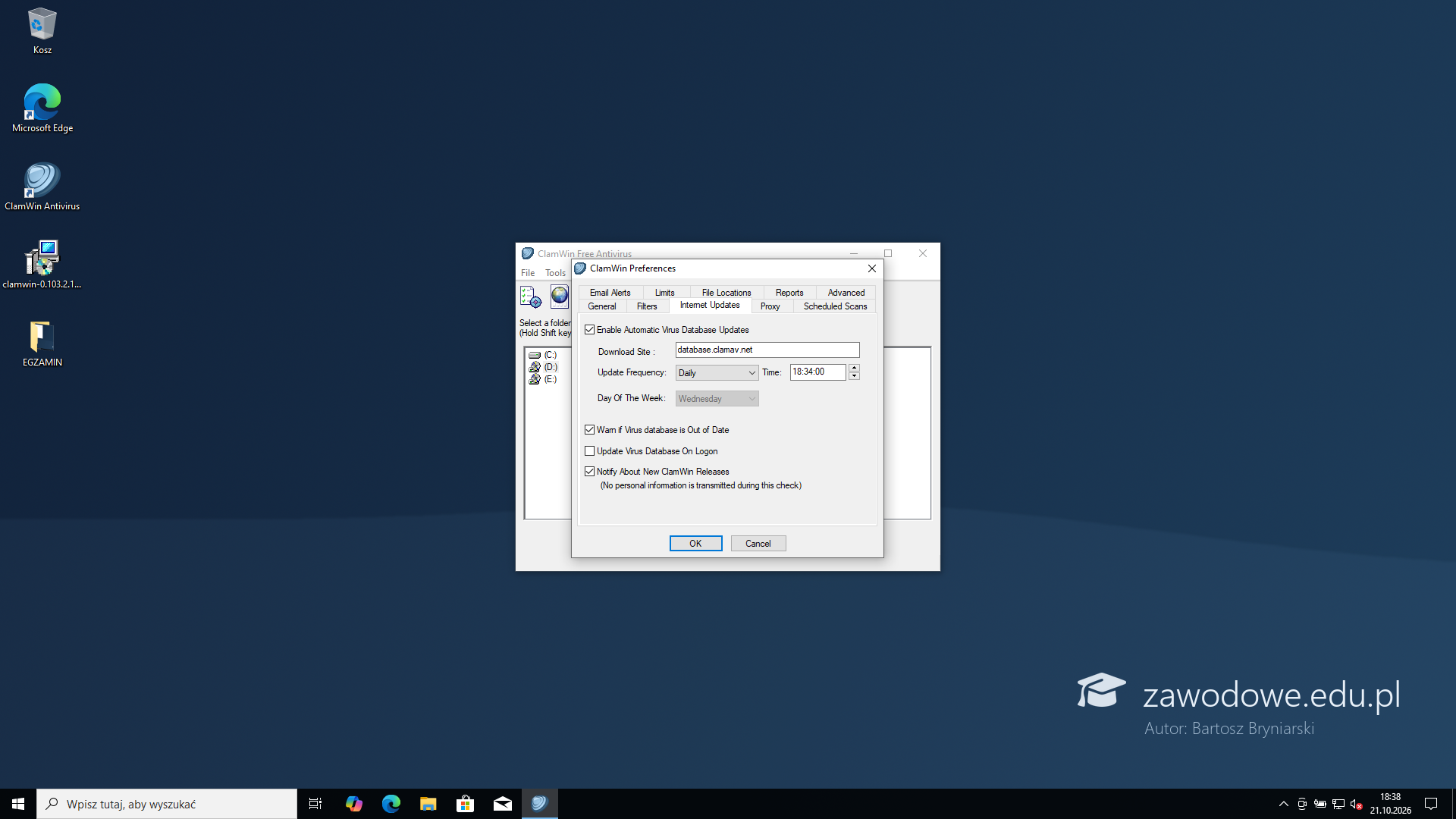Click the globe update toolbar icon in ClamWin
This screenshot has width=1456, height=819.
coord(560,297)
